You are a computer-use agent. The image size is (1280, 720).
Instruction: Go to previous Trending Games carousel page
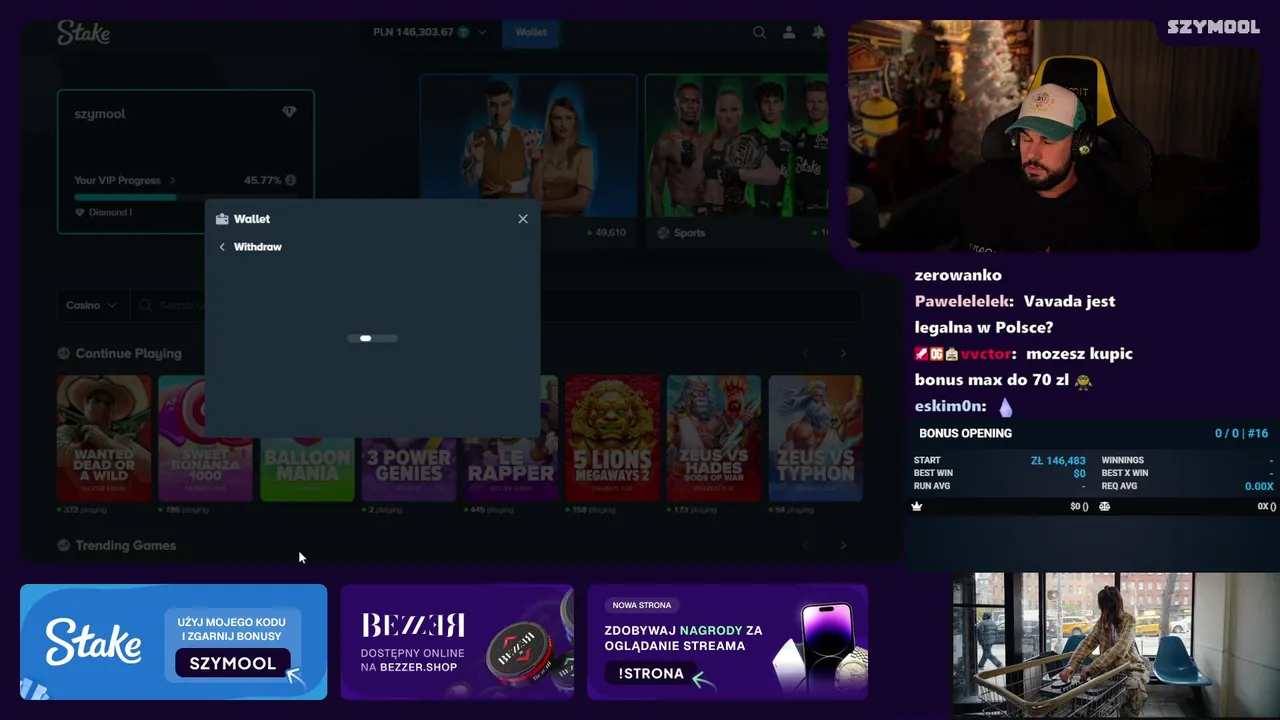(805, 545)
